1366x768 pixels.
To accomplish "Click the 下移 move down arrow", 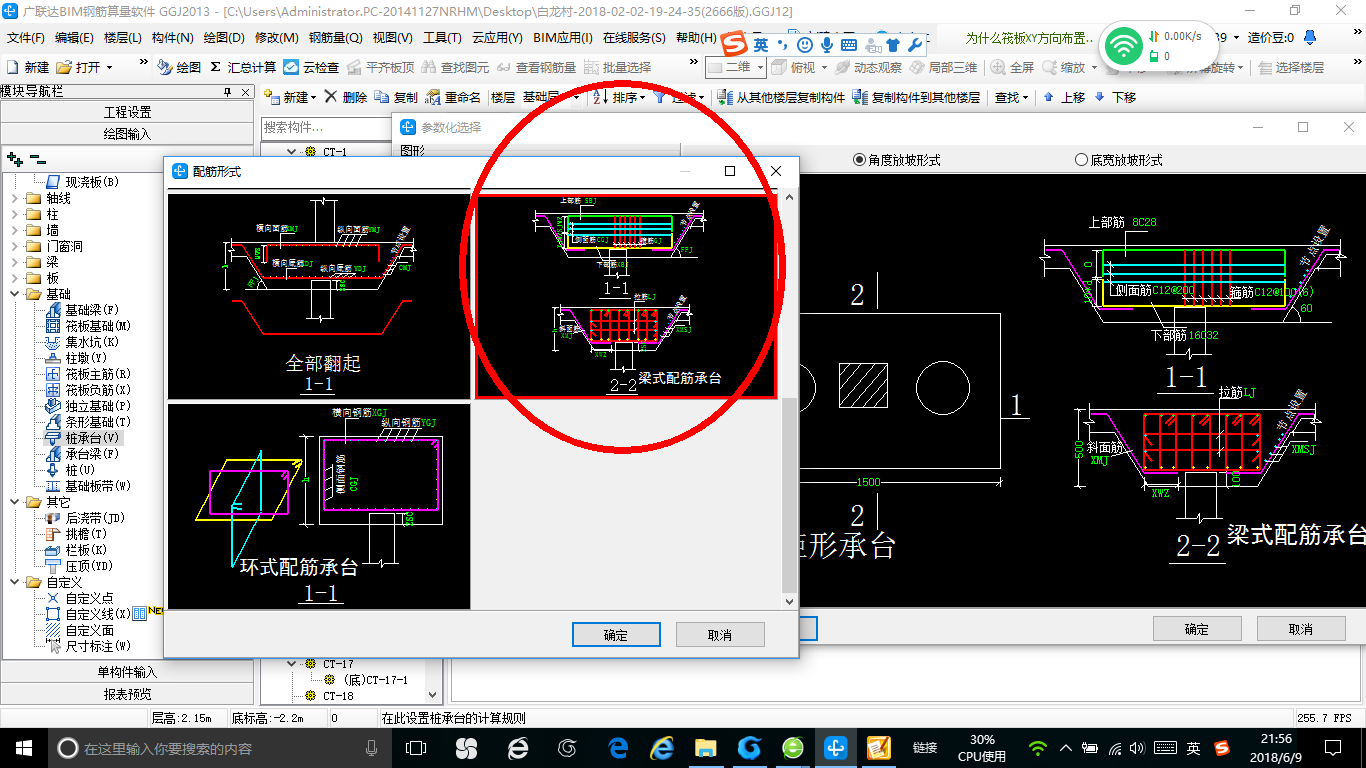I will click(x=1100, y=97).
